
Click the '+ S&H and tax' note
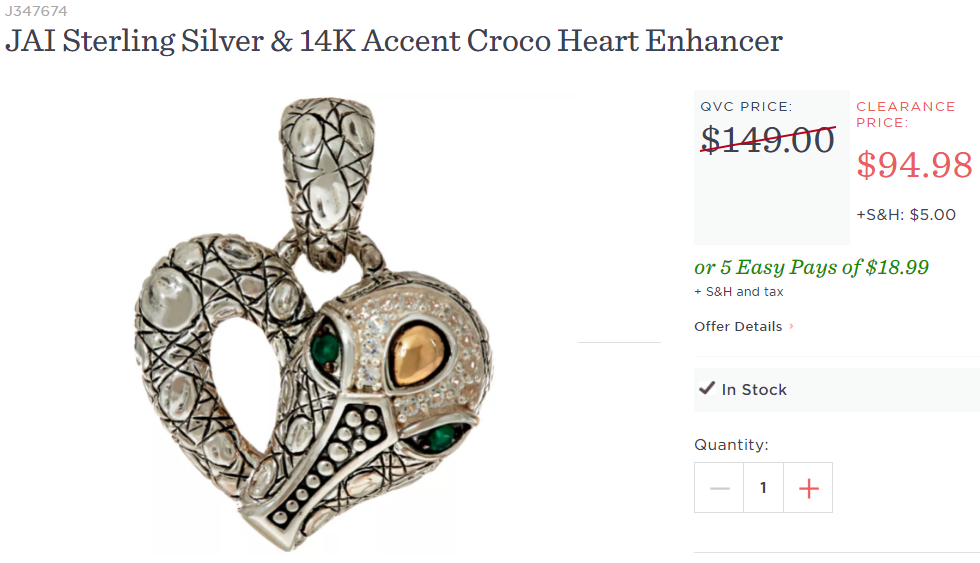(x=738, y=292)
